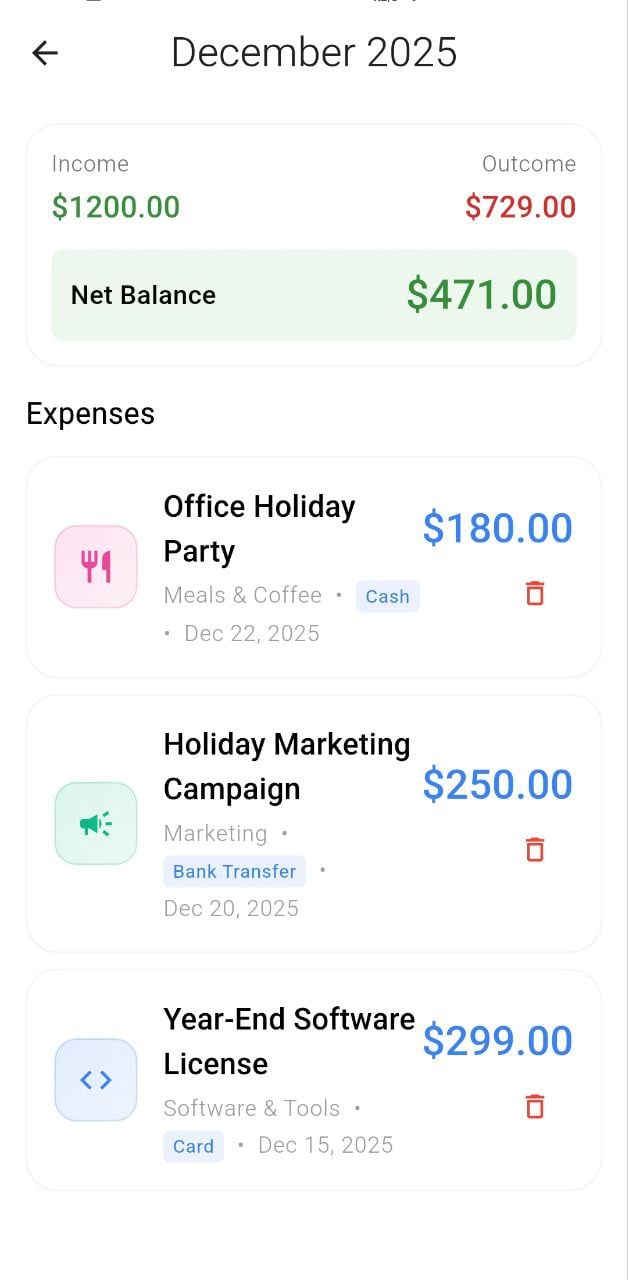Image resolution: width=628 pixels, height=1280 pixels.
Task: Tap the Net Balance summary box
Action: point(313,295)
